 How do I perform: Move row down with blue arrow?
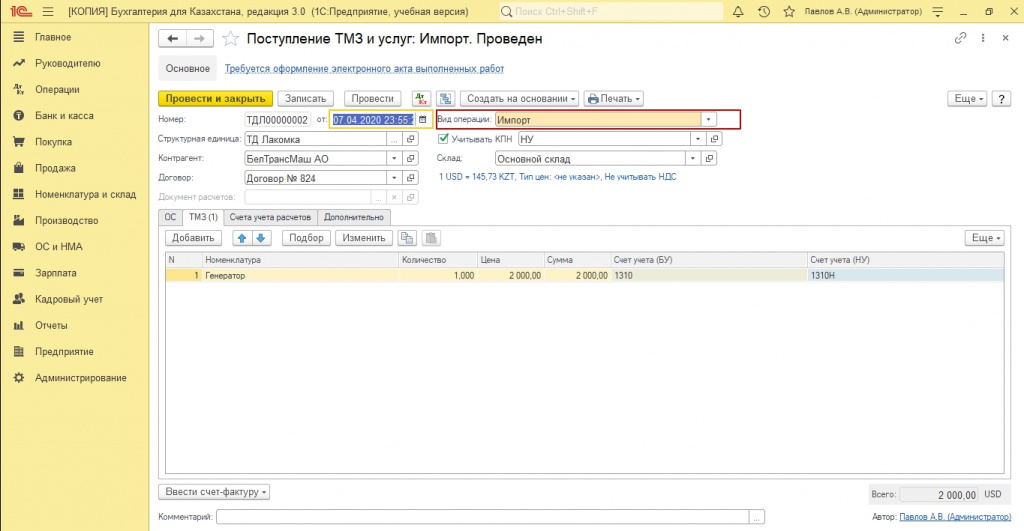[261, 238]
